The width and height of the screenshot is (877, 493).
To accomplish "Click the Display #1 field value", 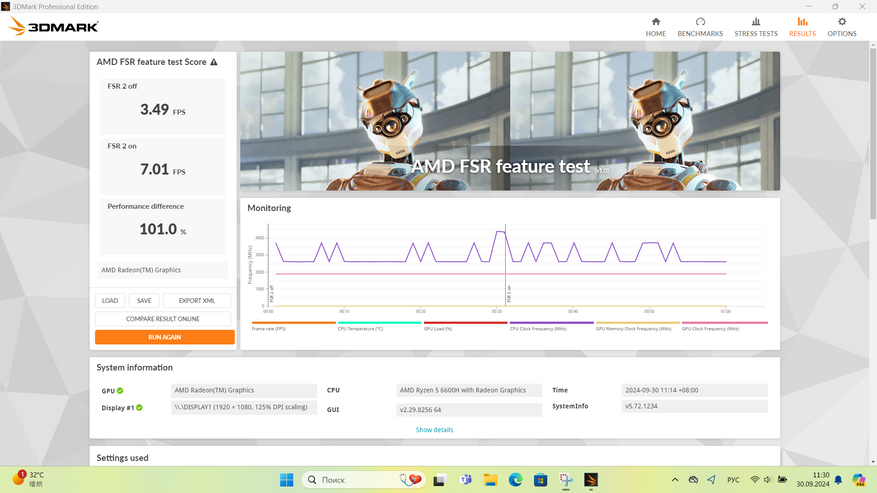I will click(x=244, y=407).
